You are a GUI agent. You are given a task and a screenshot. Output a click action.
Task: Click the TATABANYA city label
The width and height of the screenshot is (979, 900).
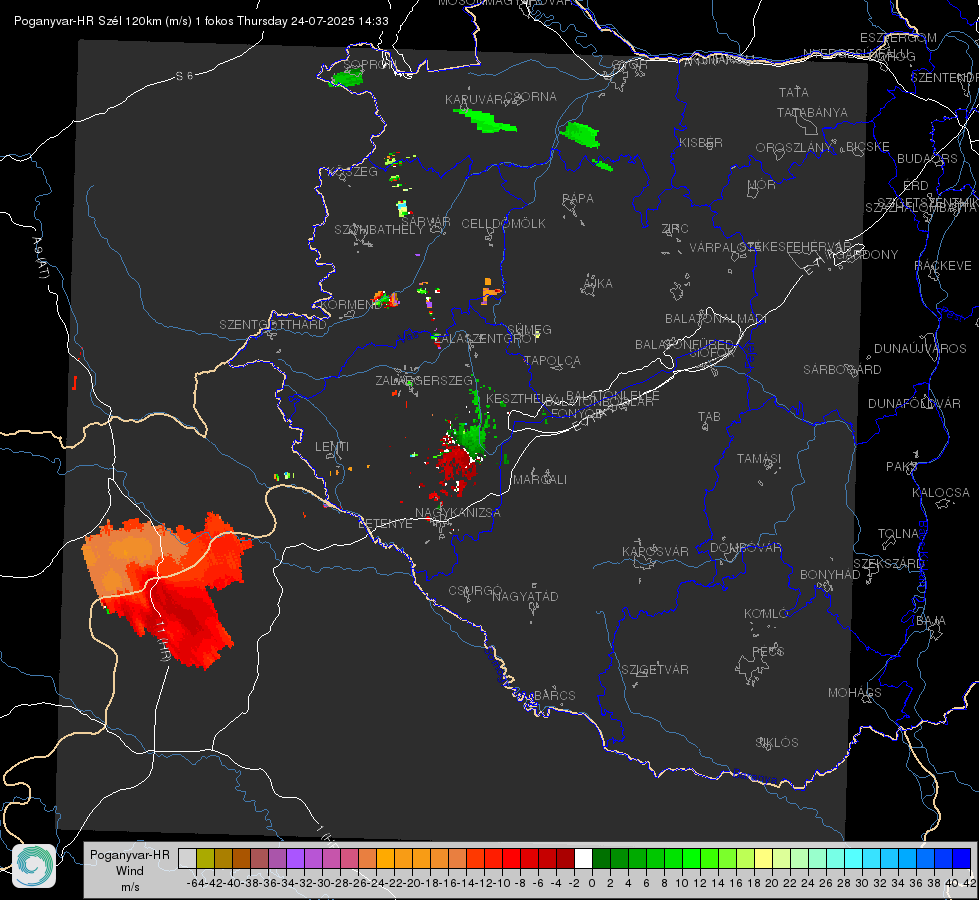pyautogui.click(x=812, y=112)
